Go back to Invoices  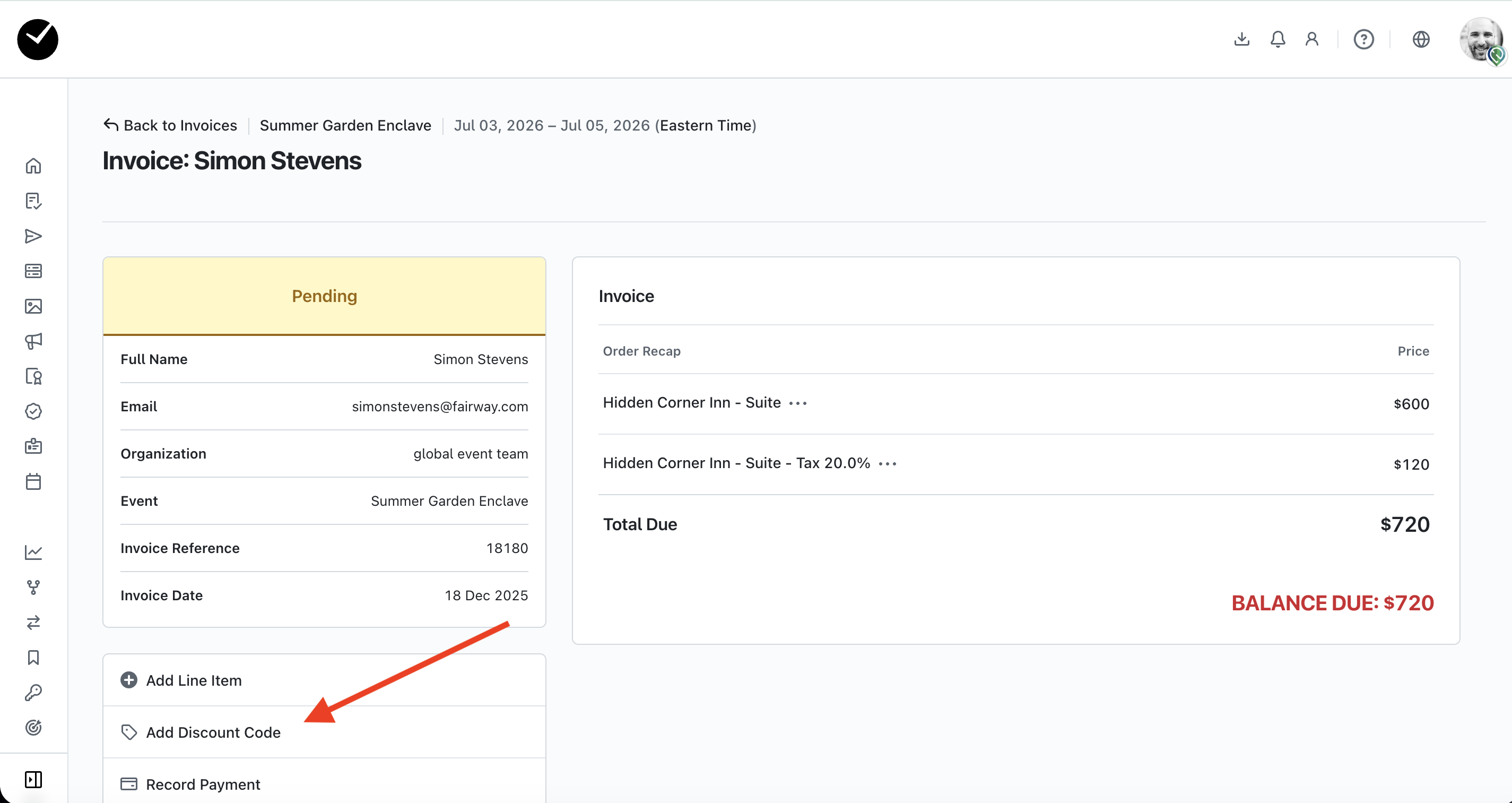[170, 126]
